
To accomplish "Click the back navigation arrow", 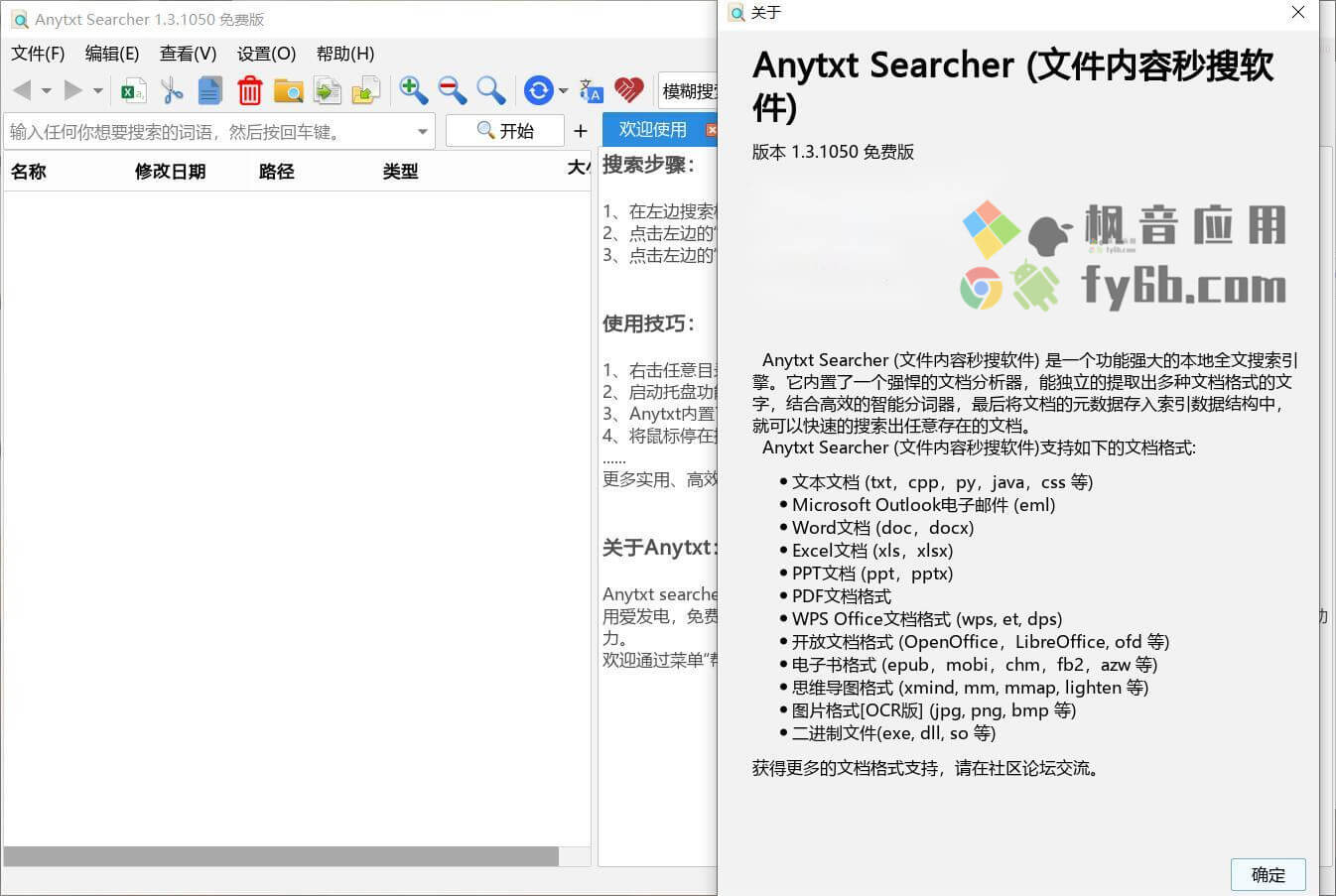I will coord(22,90).
